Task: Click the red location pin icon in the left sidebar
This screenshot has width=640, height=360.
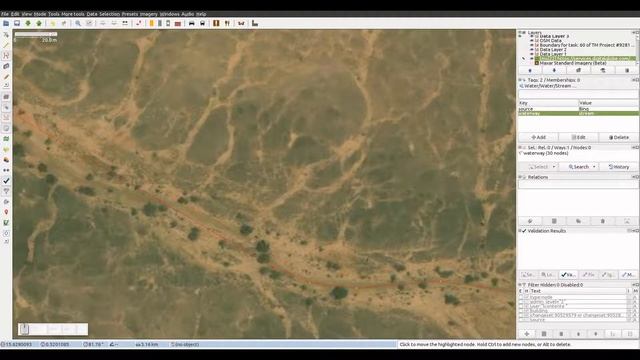Action: (x=6, y=212)
